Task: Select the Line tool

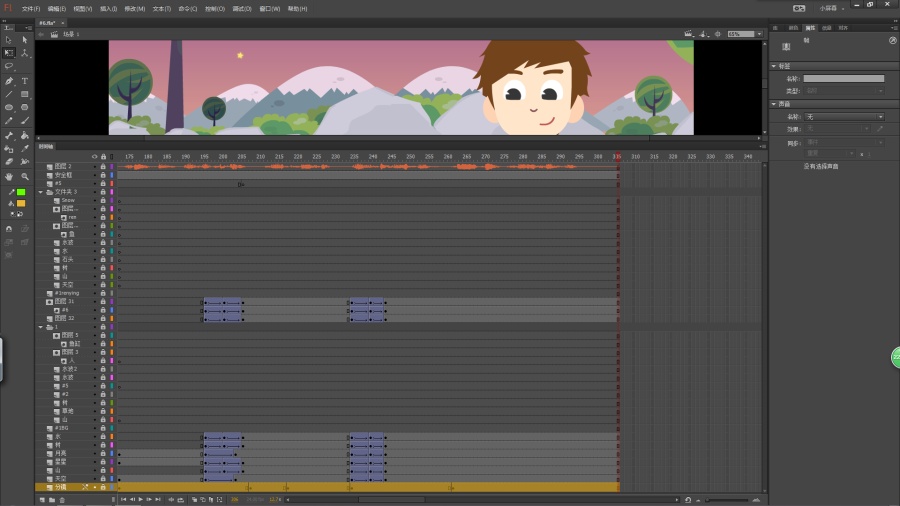Action: (9, 94)
